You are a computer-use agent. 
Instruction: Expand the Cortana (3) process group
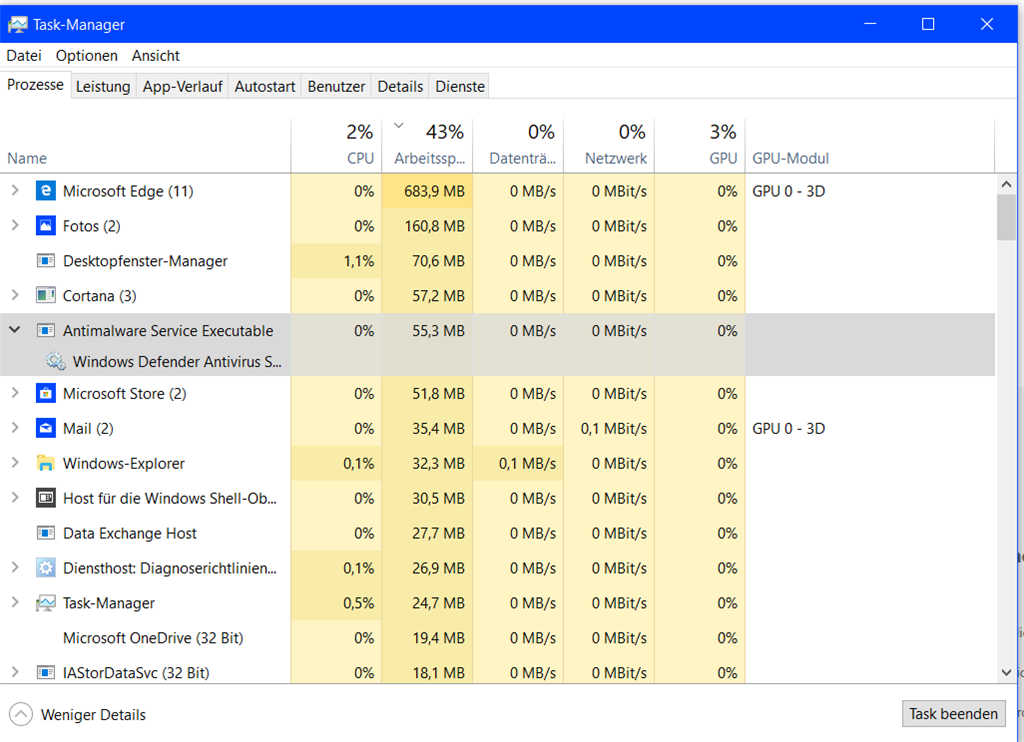(15, 295)
